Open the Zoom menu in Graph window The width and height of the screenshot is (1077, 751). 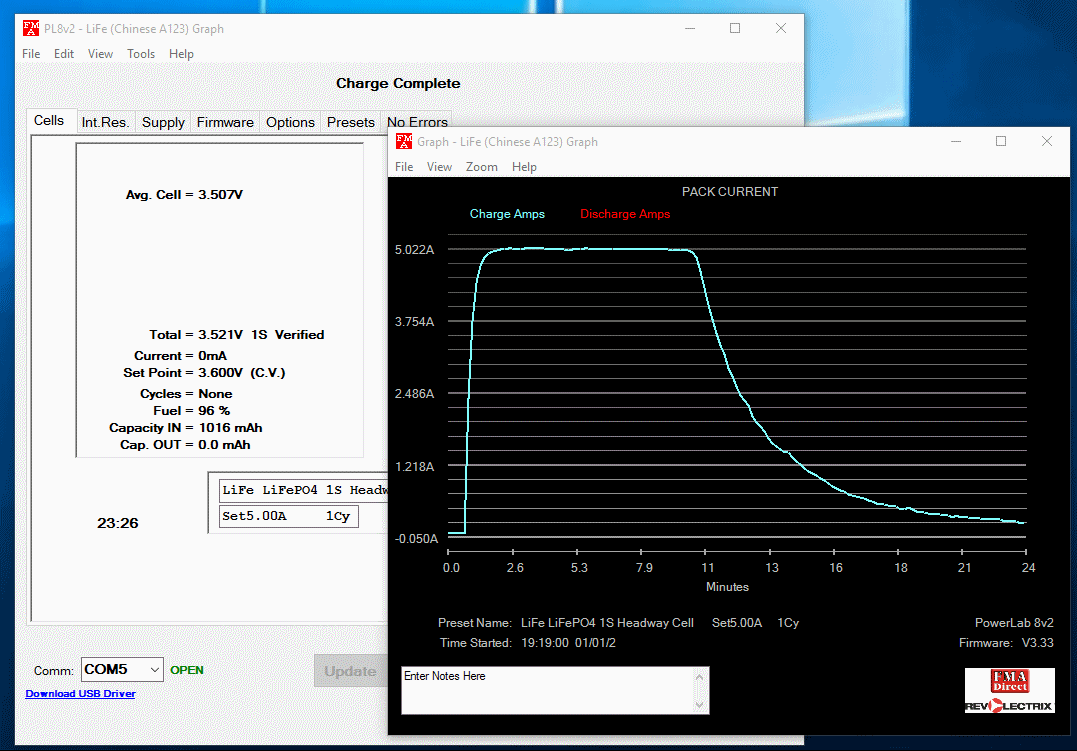tap(481, 167)
